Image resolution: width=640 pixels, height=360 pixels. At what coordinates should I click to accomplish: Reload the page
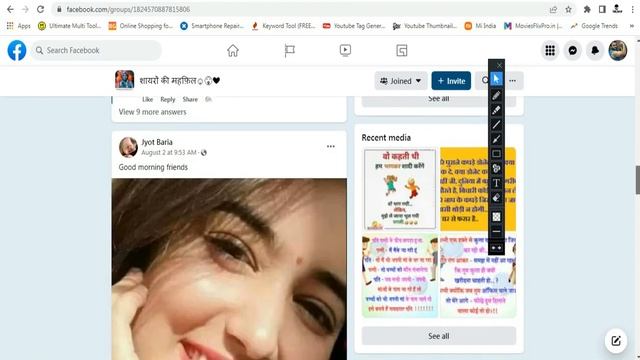click(40, 9)
